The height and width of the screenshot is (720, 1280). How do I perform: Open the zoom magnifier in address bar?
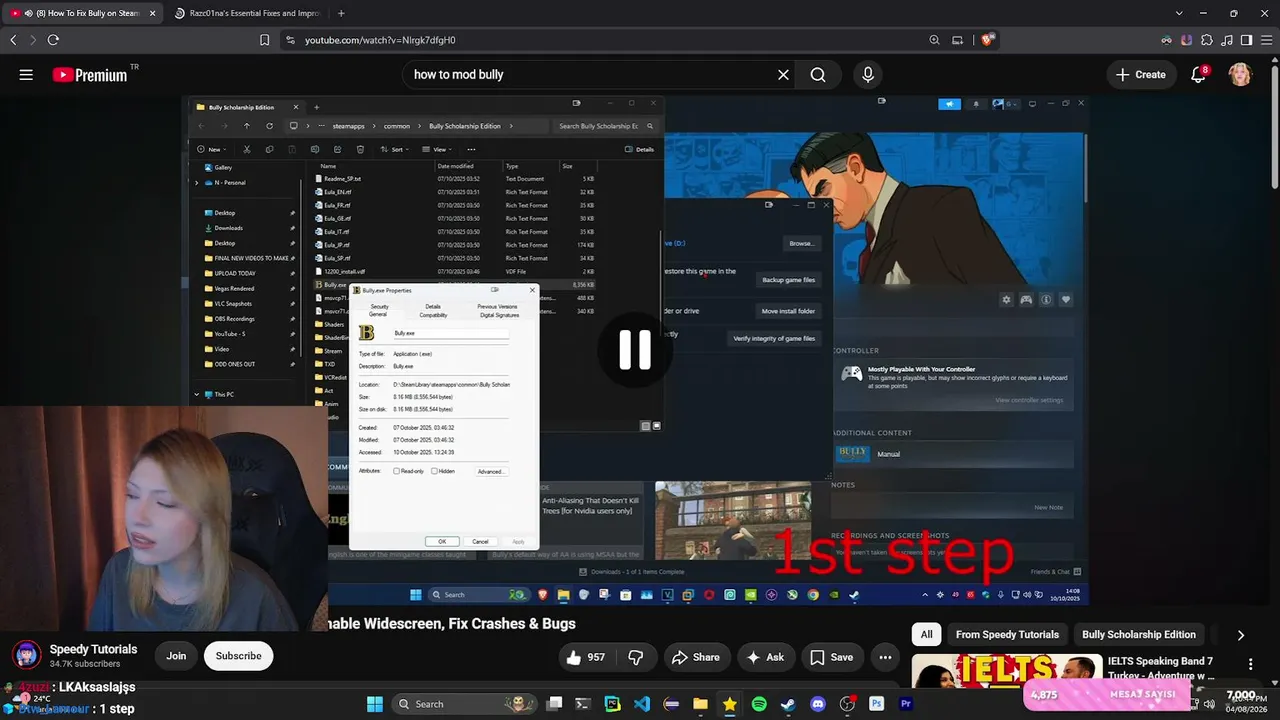[934, 40]
